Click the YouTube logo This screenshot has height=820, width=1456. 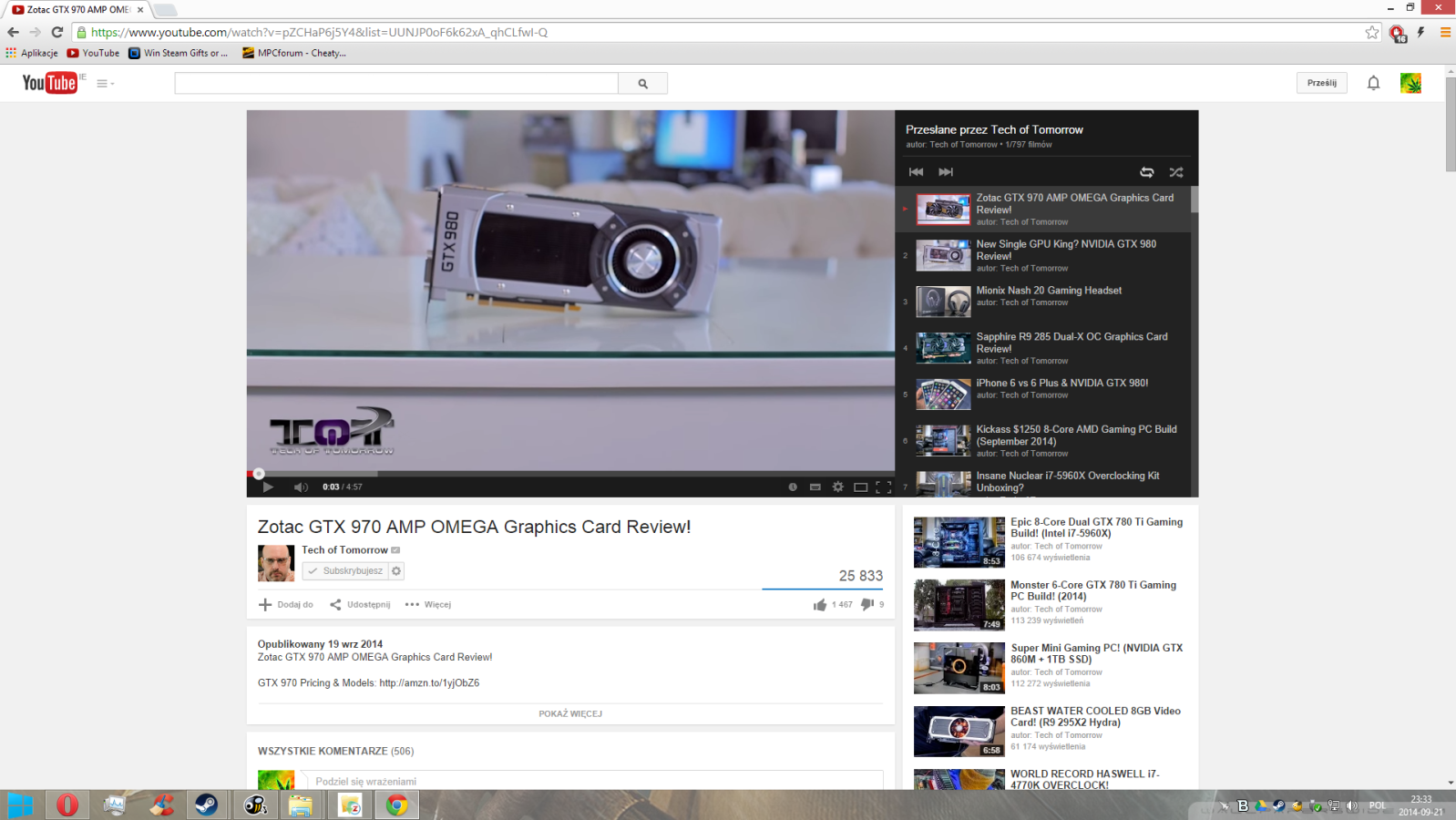click(50, 83)
